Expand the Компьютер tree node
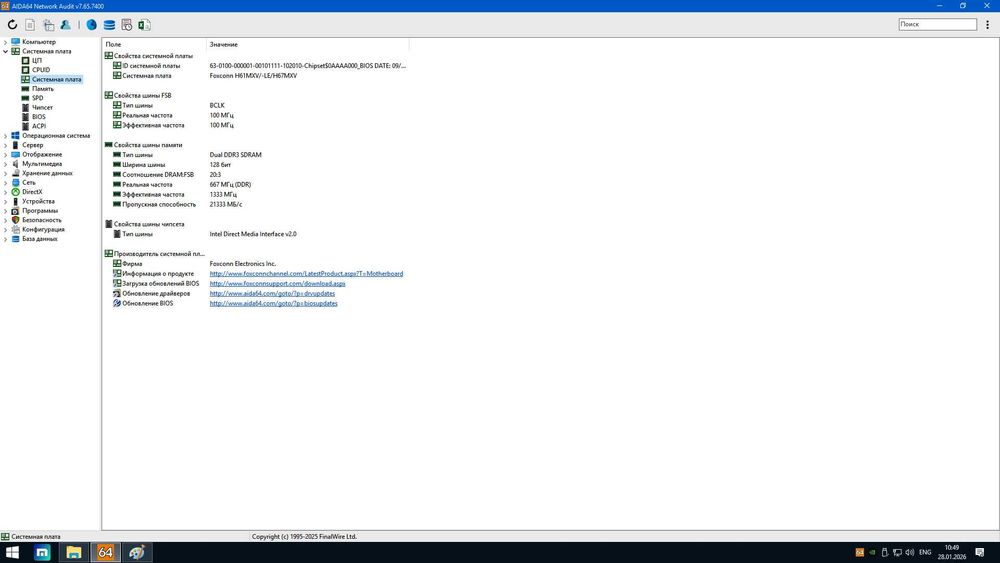The height and width of the screenshot is (563, 1000). (6, 42)
